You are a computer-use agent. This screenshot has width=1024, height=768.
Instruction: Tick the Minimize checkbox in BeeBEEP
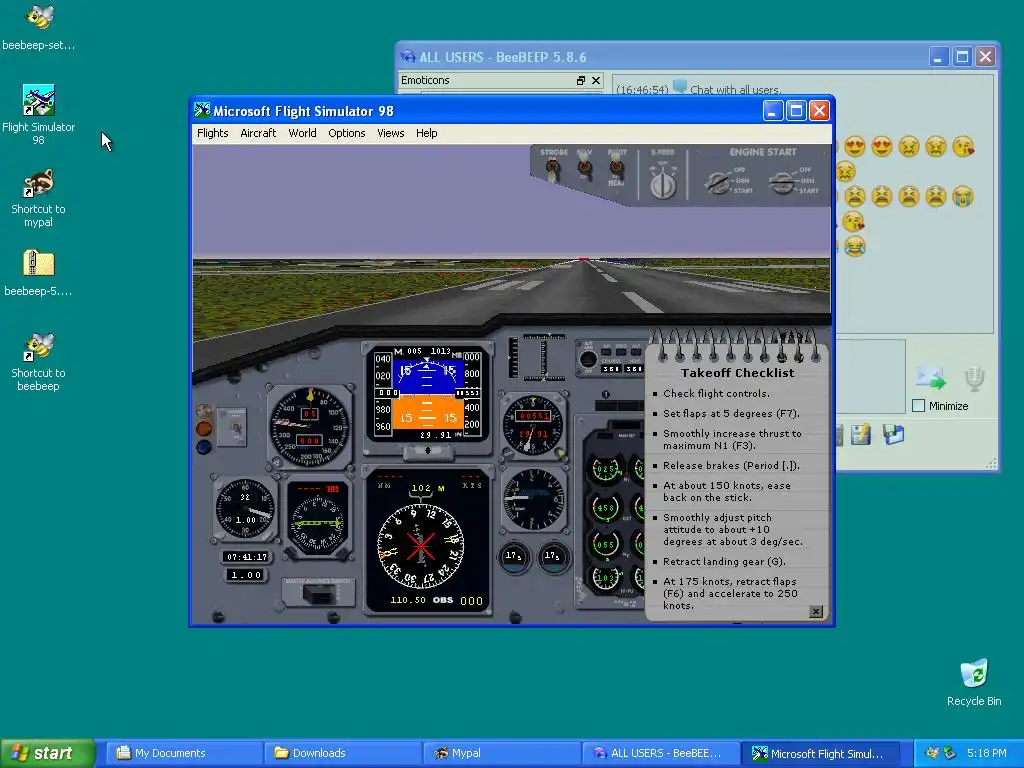(x=918, y=406)
